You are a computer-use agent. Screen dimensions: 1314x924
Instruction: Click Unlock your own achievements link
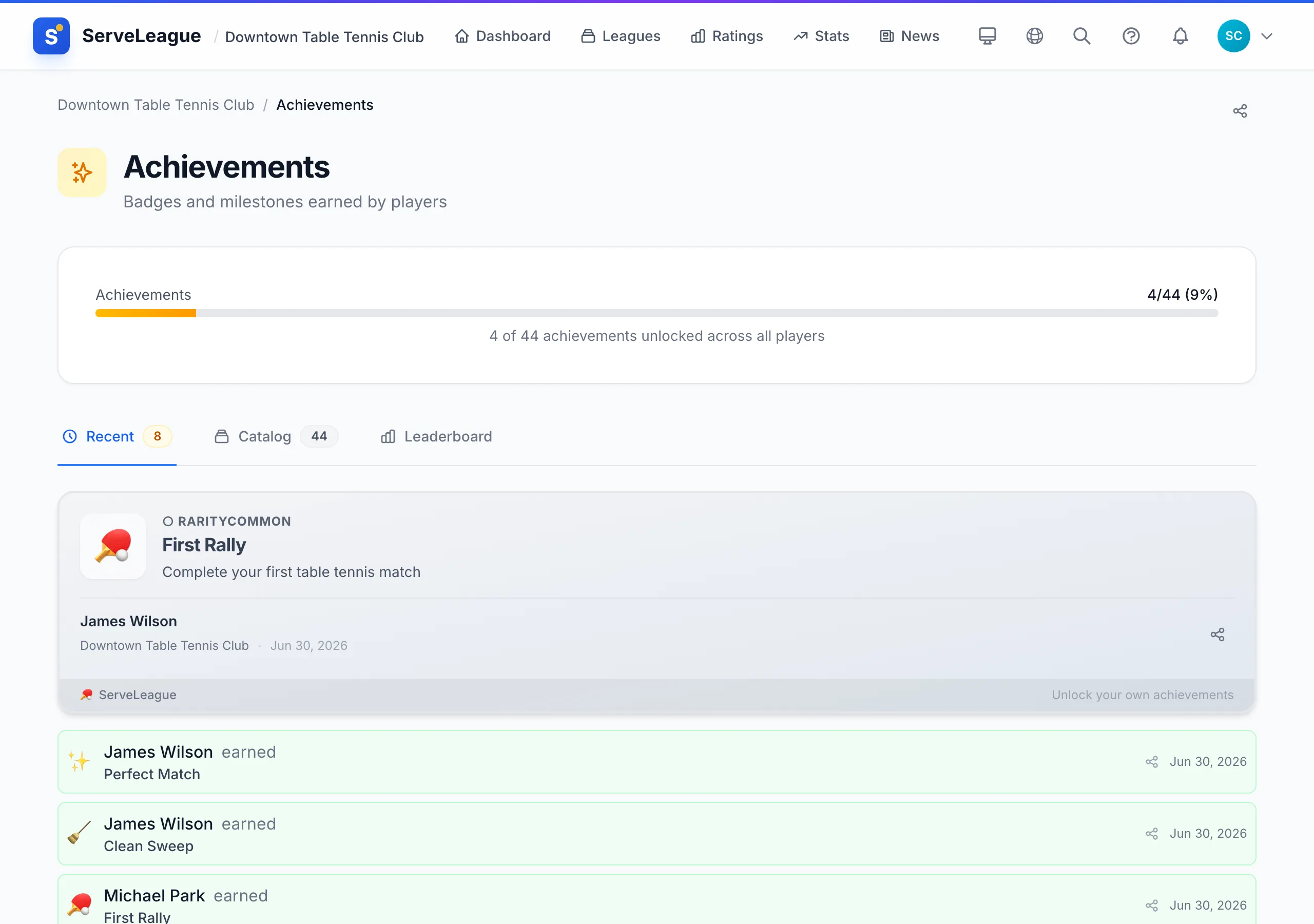point(1143,695)
